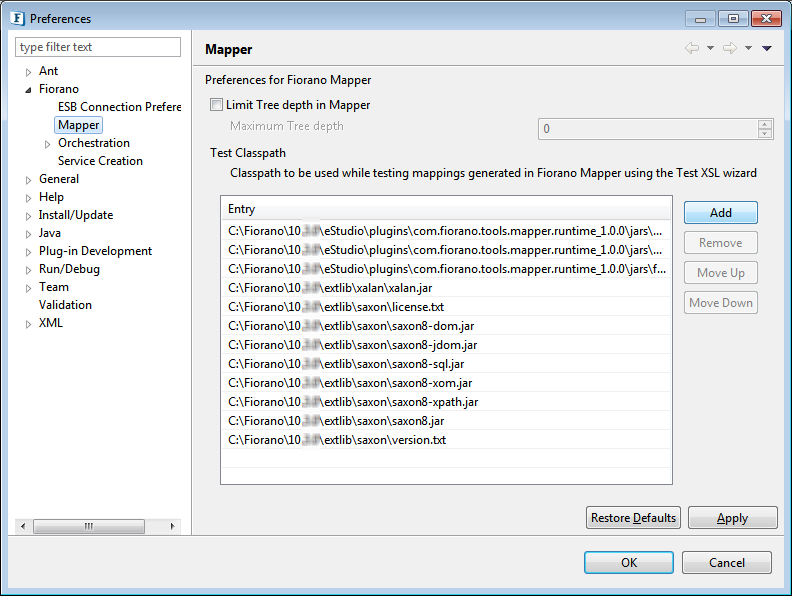792x596 pixels.
Task: Select the Service Creation preference page
Action: [x=100, y=161]
